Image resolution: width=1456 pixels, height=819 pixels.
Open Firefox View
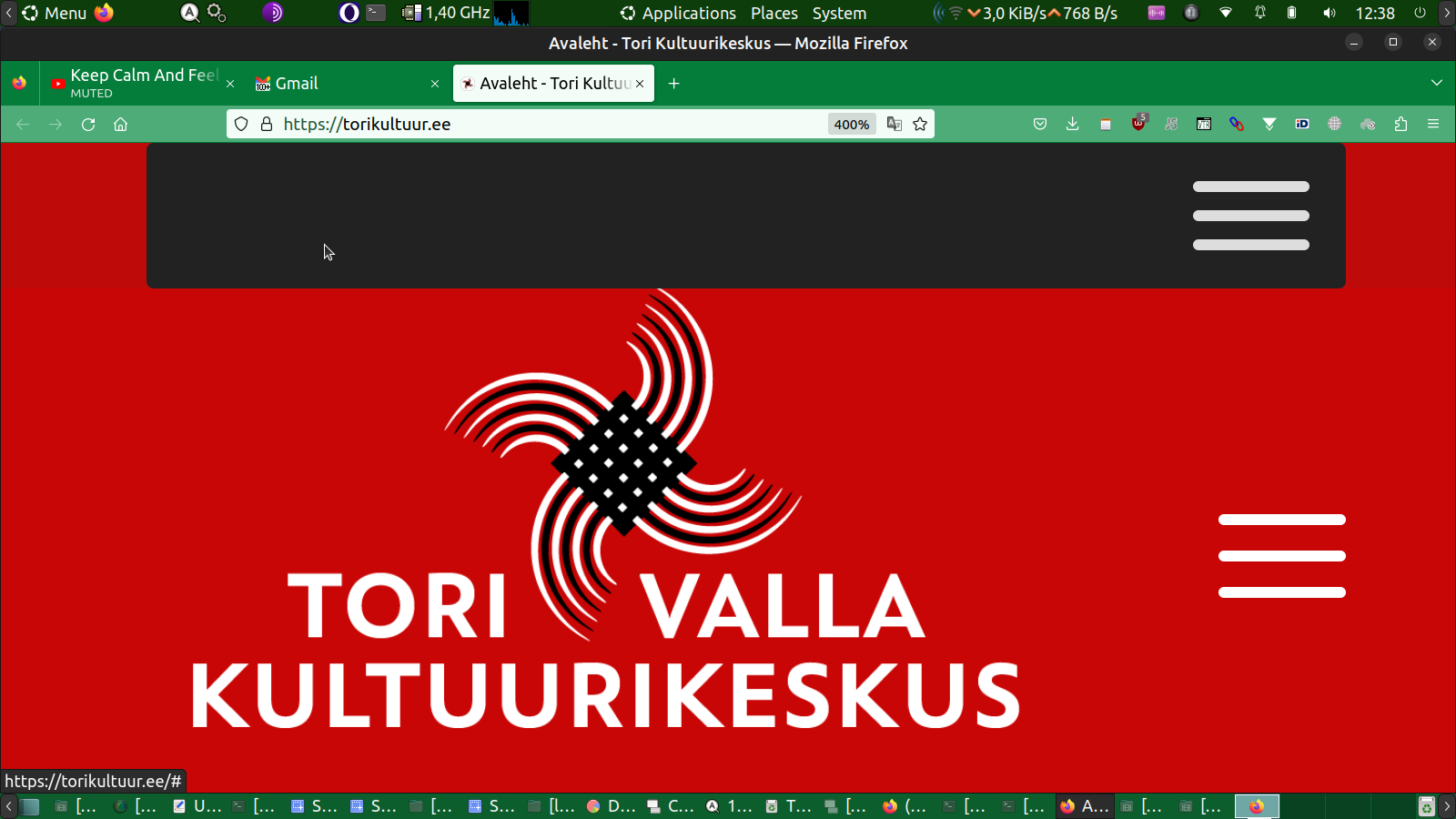point(19,83)
